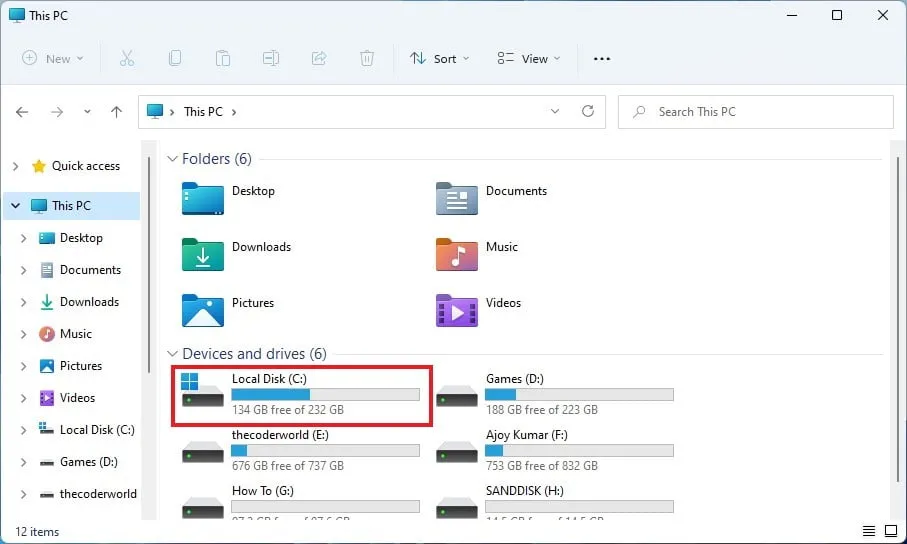Click the Paste clipboard icon
907x544 pixels.
tap(223, 59)
